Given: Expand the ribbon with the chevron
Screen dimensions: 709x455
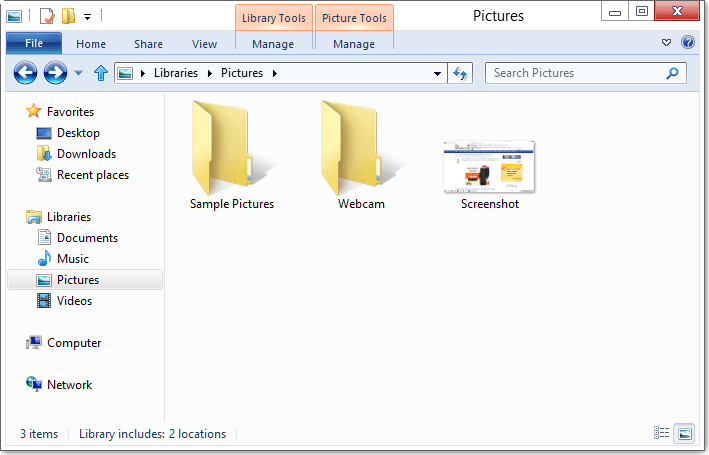Looking at the screenshot, I should click(x=667, y=43).
